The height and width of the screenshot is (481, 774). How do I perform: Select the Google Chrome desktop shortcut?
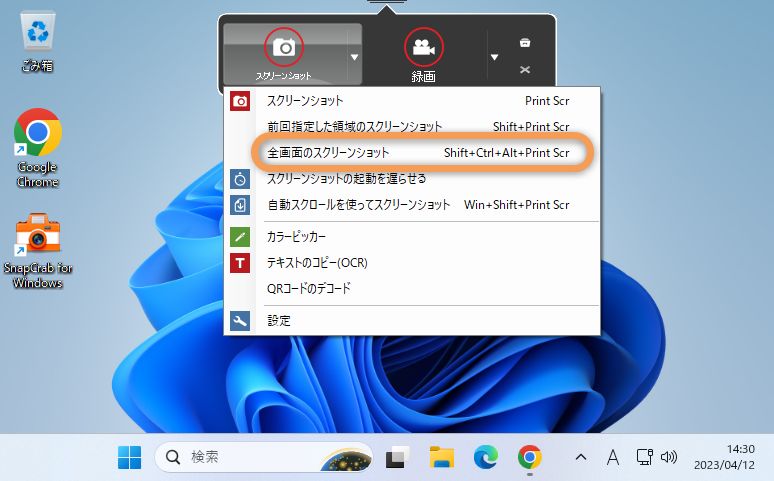[x=38, y=148]
